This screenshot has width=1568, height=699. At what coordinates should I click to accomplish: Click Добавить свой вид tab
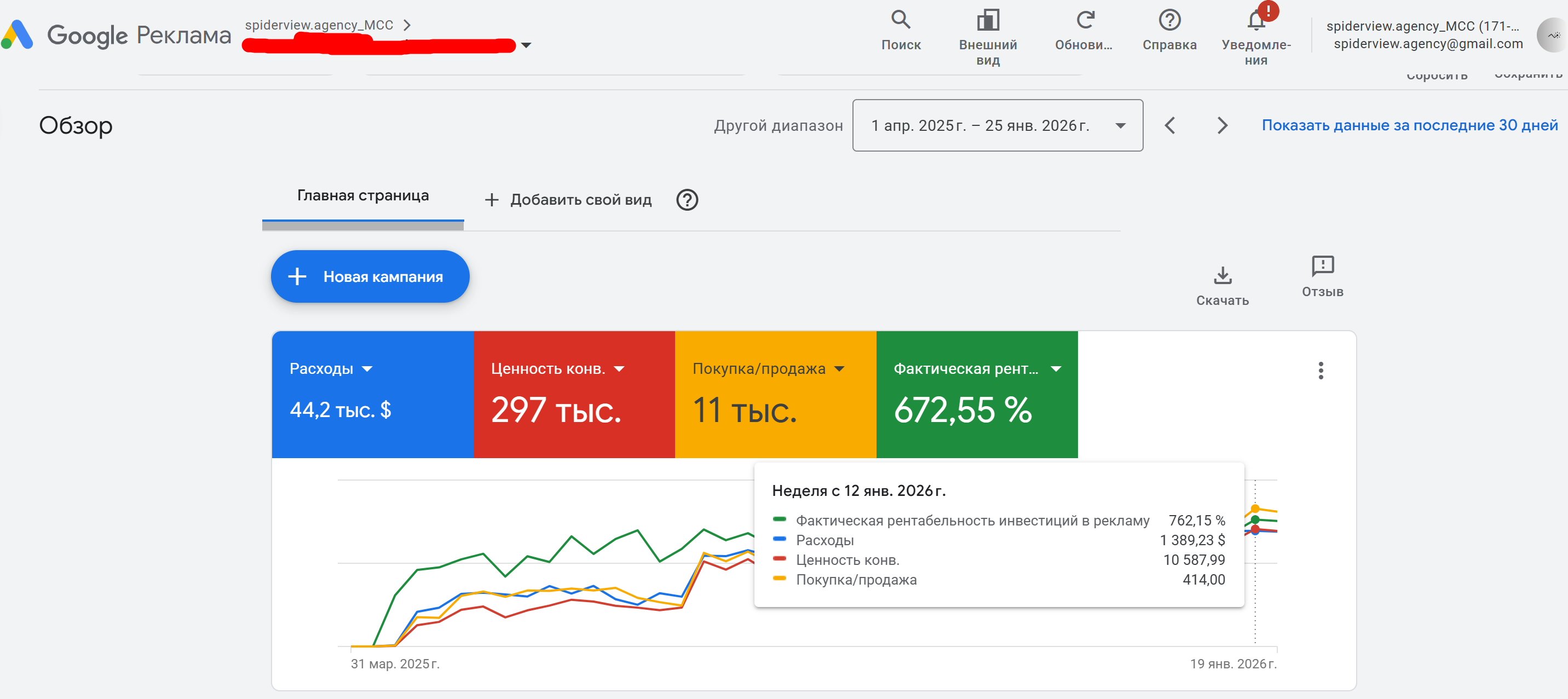tap(568, 200)
